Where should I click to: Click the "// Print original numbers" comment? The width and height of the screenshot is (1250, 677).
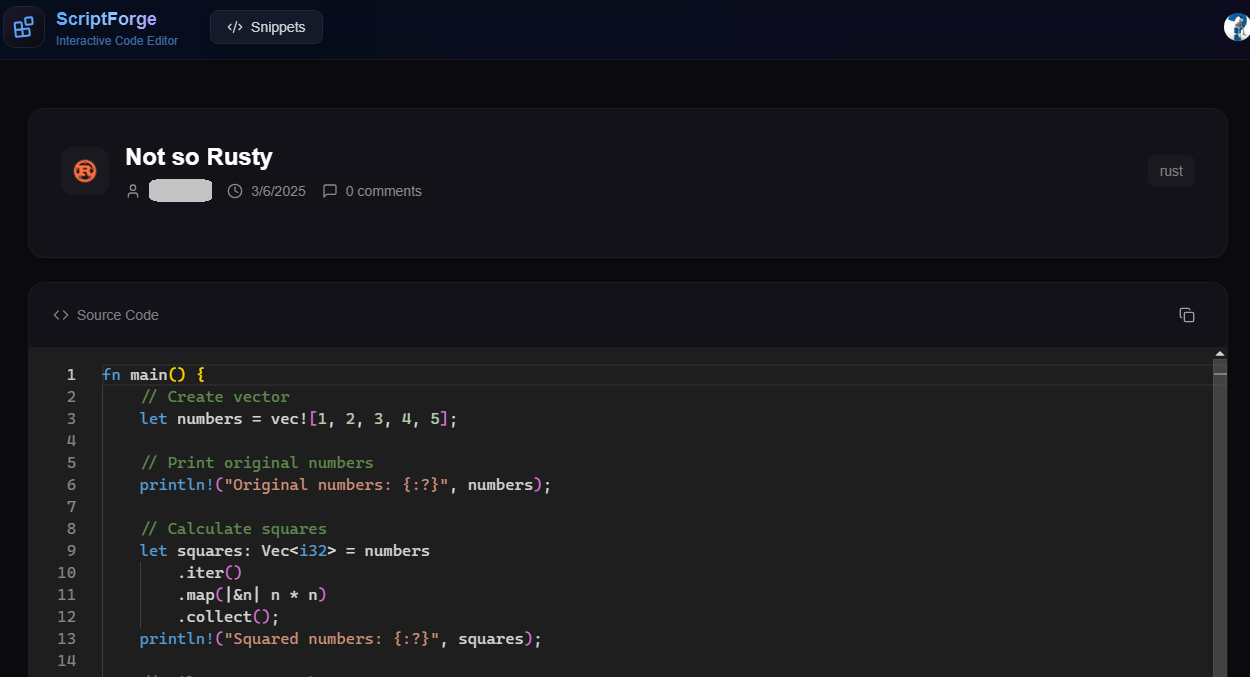pyautogui.click(x=257, y=463)
